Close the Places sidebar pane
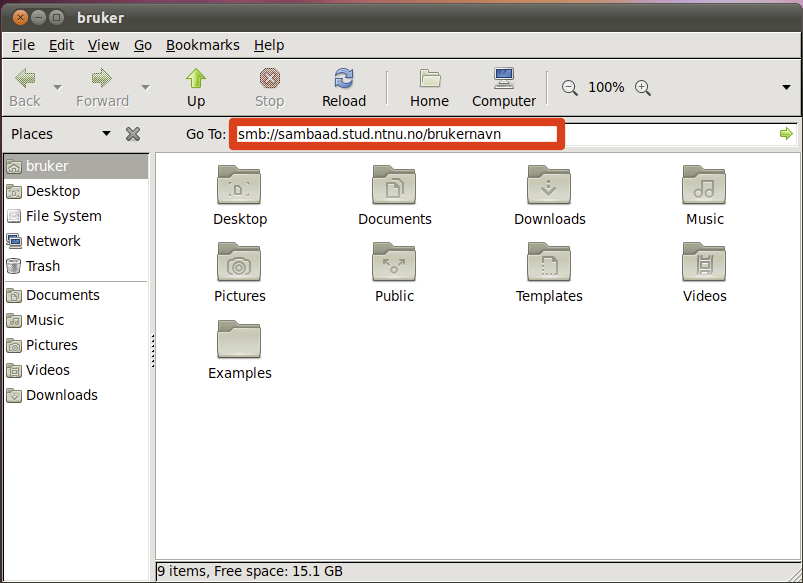803x583 pixels. [133, 134]
